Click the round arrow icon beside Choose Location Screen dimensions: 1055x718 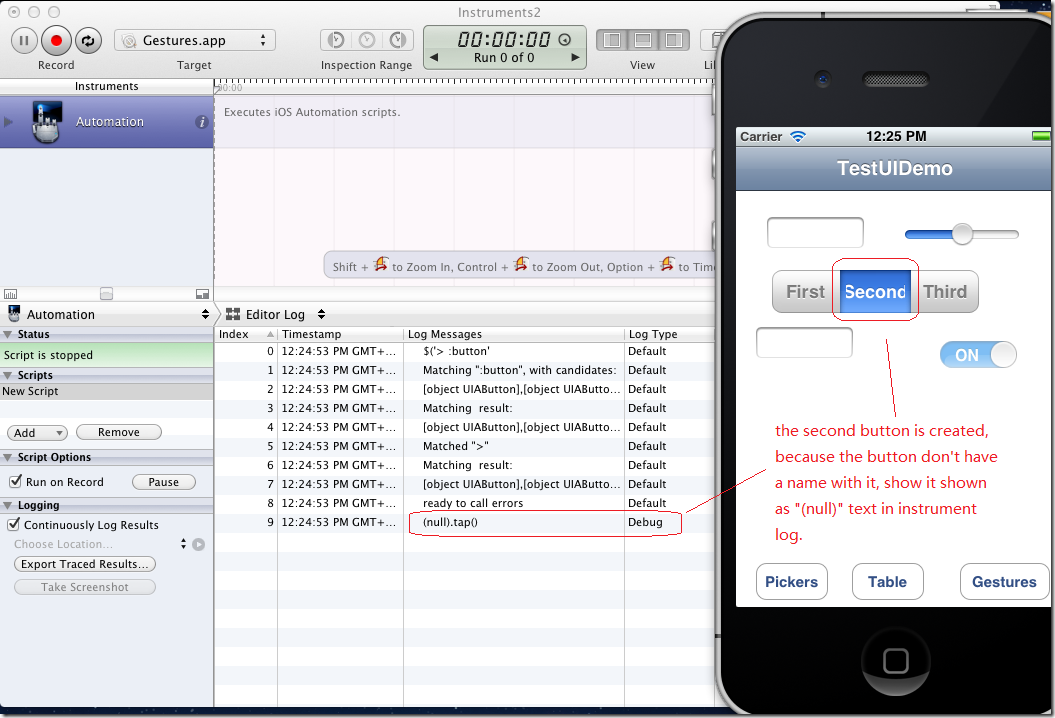198,544
